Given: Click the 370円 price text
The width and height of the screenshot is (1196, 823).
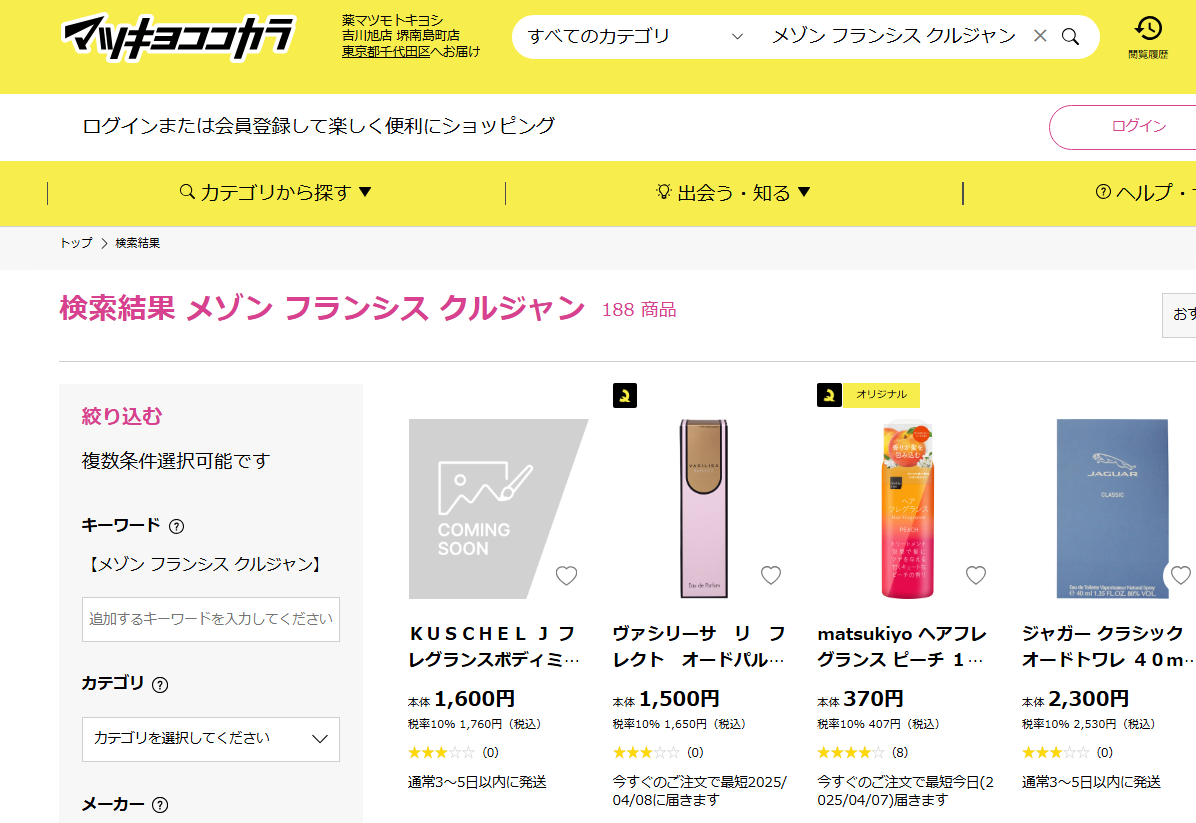Looking at the screenshot, I should pos(873,699).
